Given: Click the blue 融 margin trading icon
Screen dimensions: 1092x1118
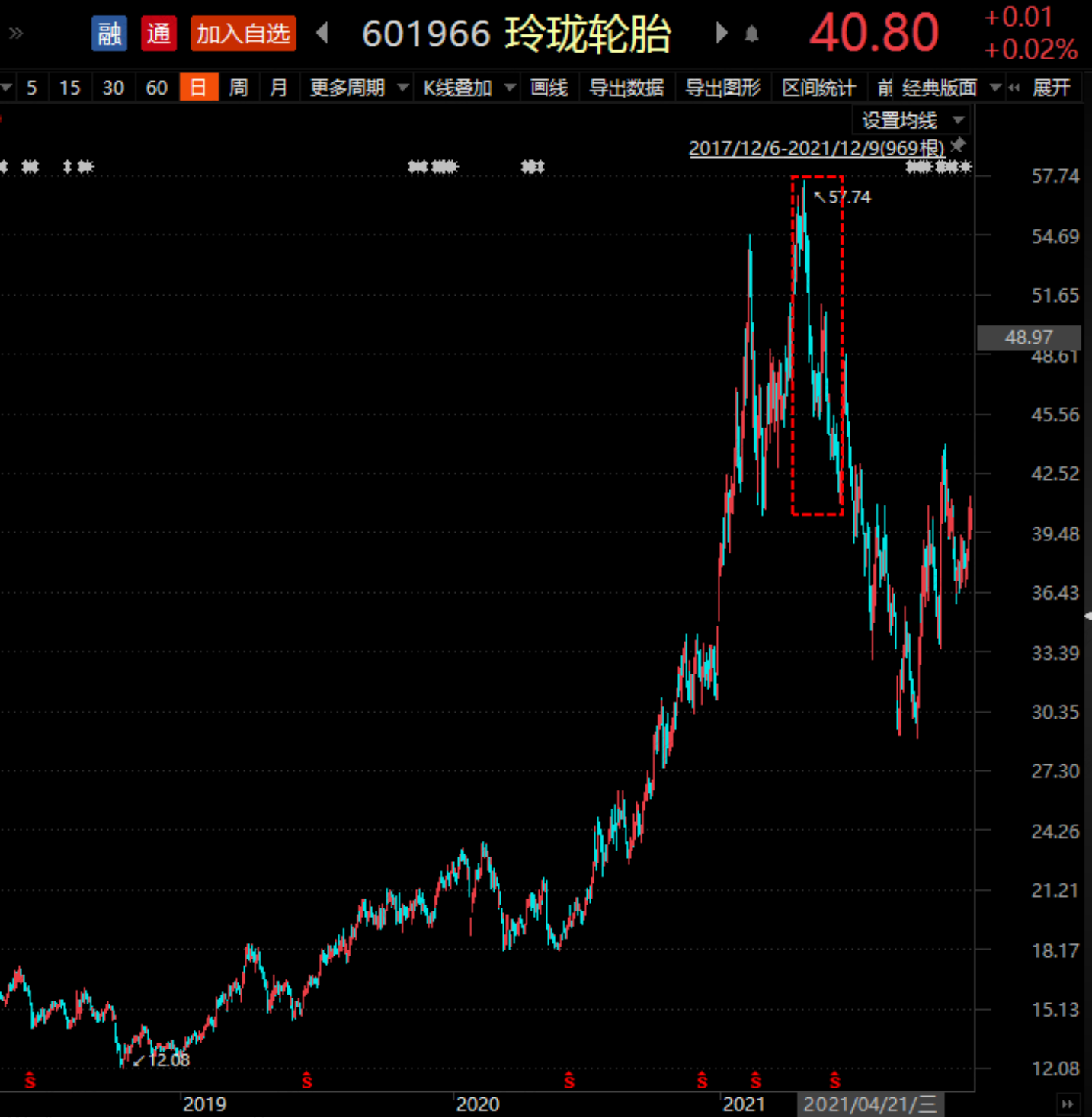Looking at the screenshot, I should coord(109,34).
